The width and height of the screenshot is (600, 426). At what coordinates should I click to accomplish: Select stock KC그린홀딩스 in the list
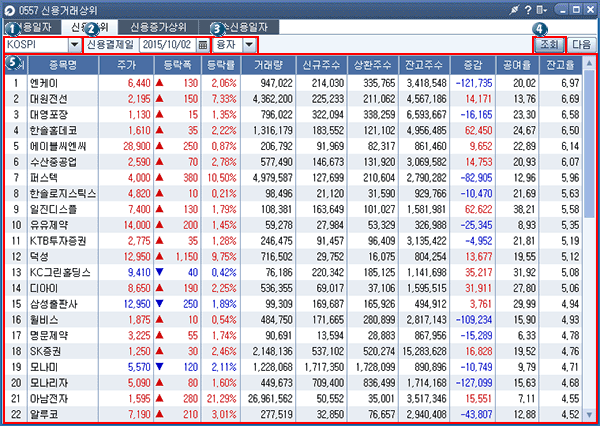60,272
